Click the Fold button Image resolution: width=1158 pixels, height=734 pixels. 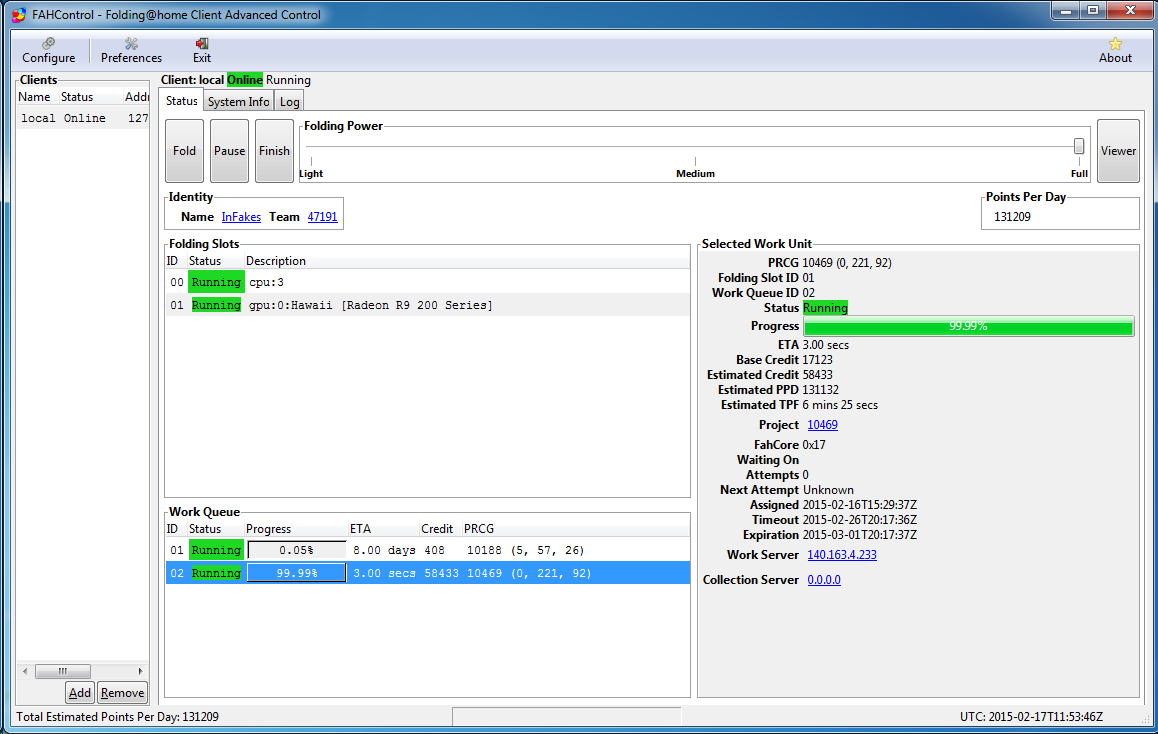point(185,151)
